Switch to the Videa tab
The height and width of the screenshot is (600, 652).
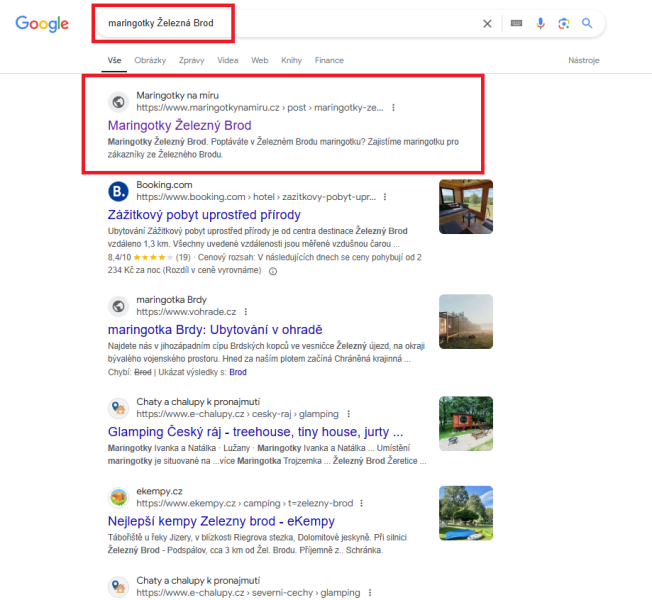228,61
